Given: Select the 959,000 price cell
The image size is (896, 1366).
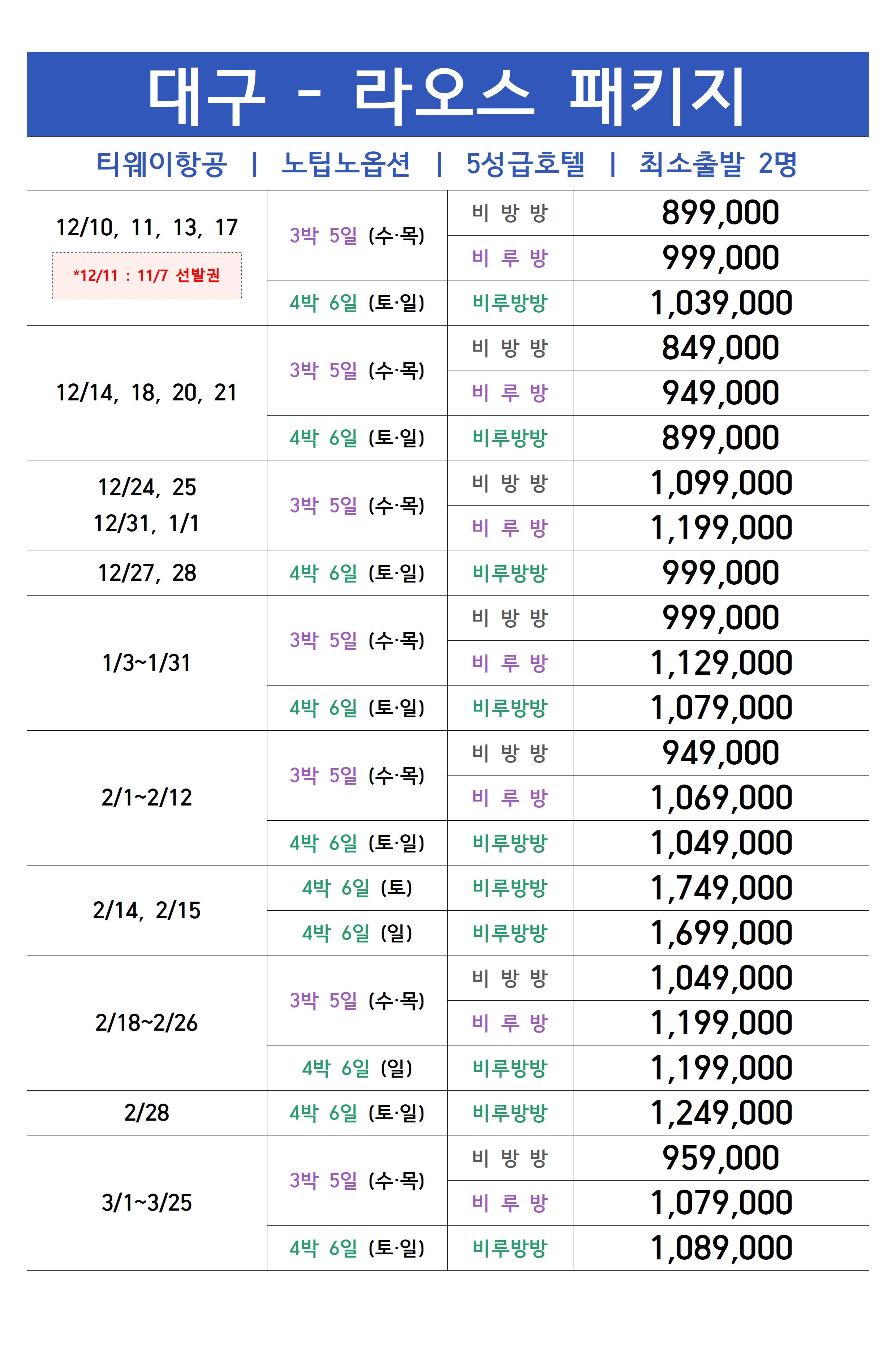Looking at the screenshot, I should [x=721, y=1157].
